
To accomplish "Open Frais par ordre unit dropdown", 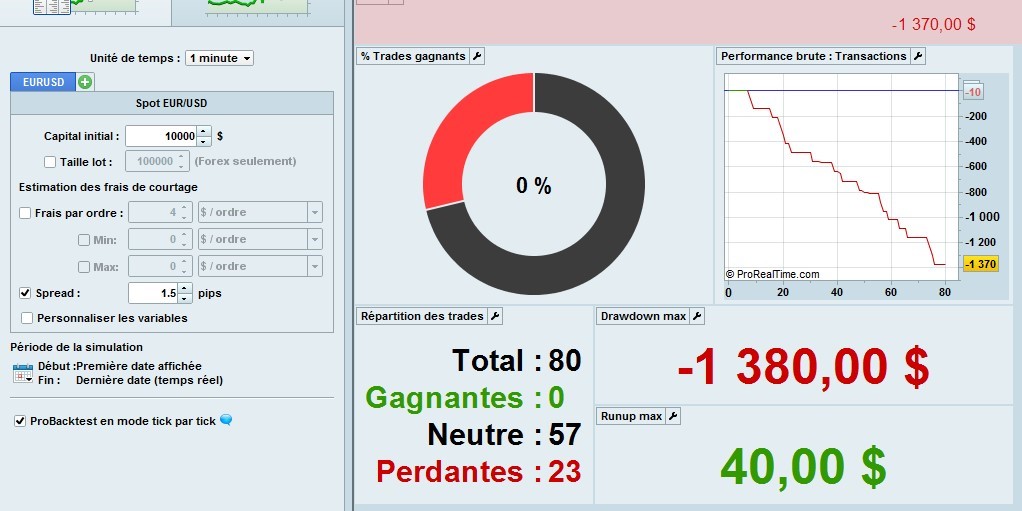I will tap(315, 212).
